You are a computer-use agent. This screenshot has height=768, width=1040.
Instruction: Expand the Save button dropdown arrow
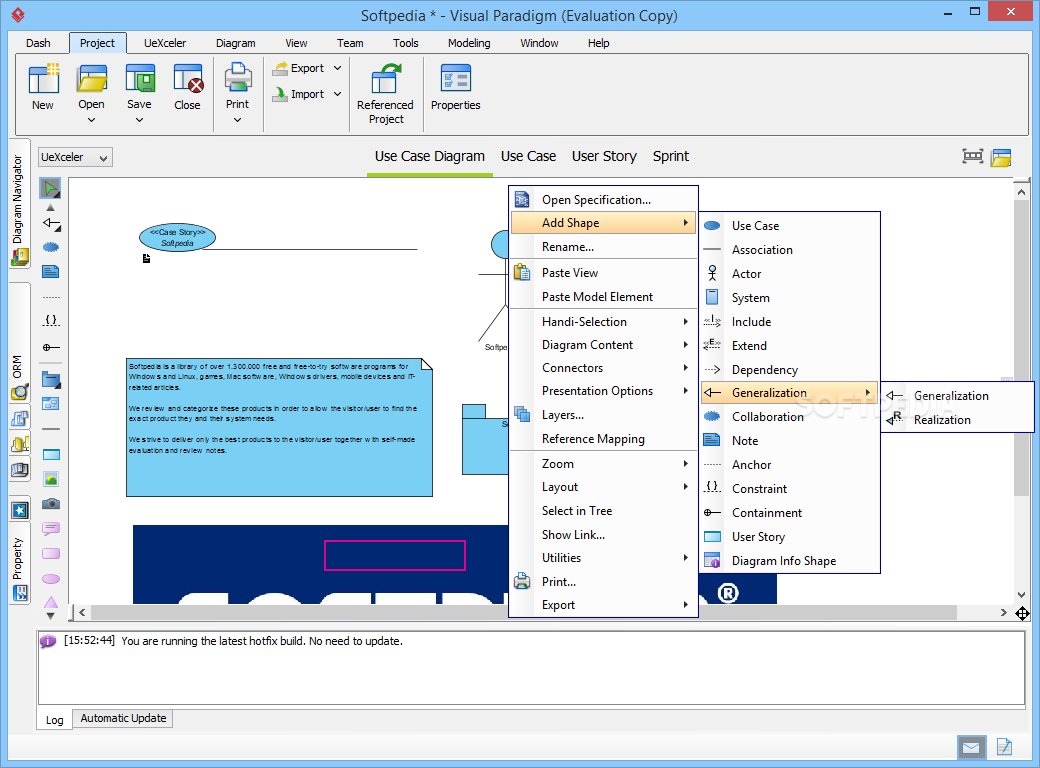tap(139, 120)
